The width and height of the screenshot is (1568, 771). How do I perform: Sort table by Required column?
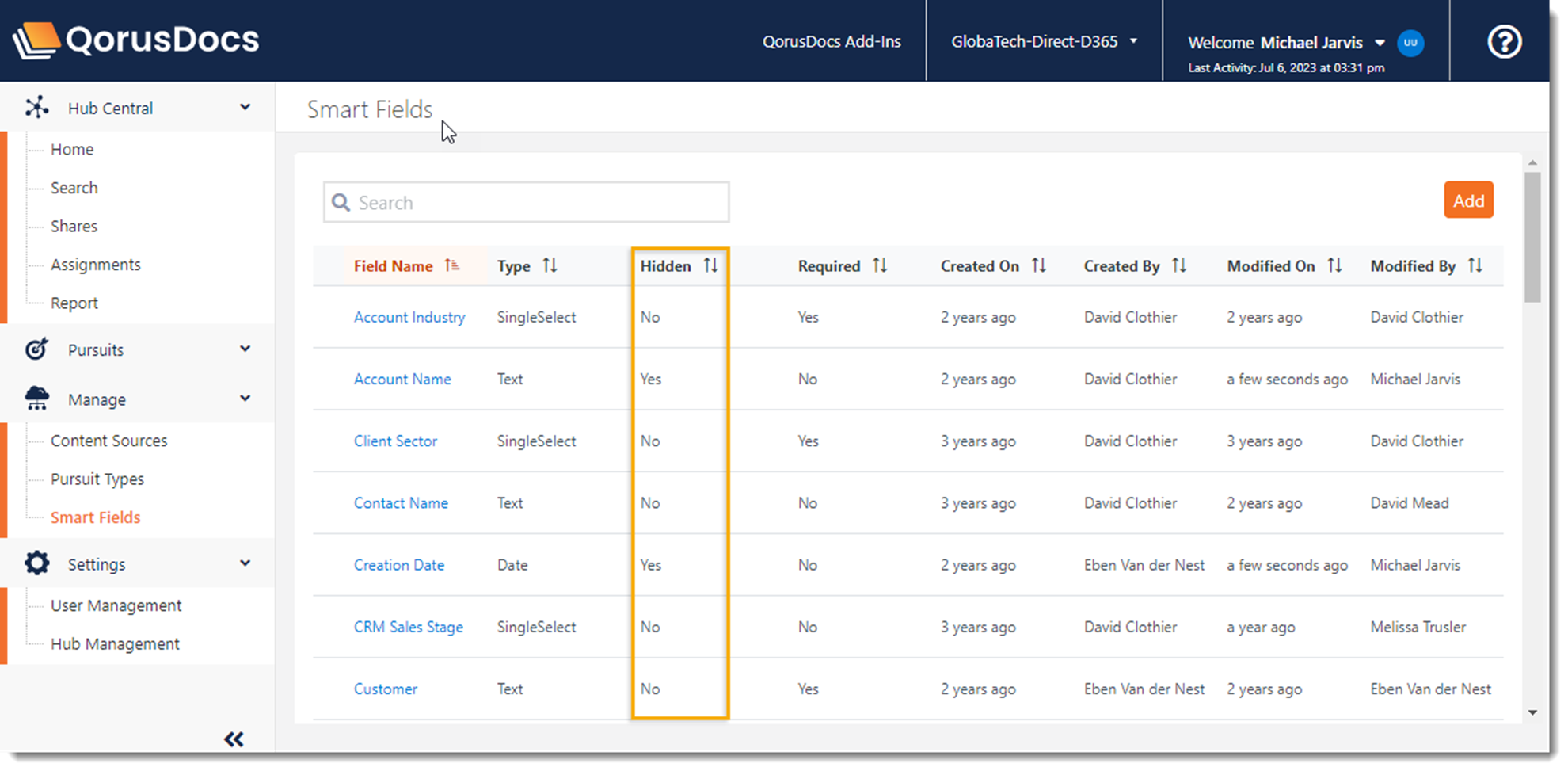tap(879, 266)
